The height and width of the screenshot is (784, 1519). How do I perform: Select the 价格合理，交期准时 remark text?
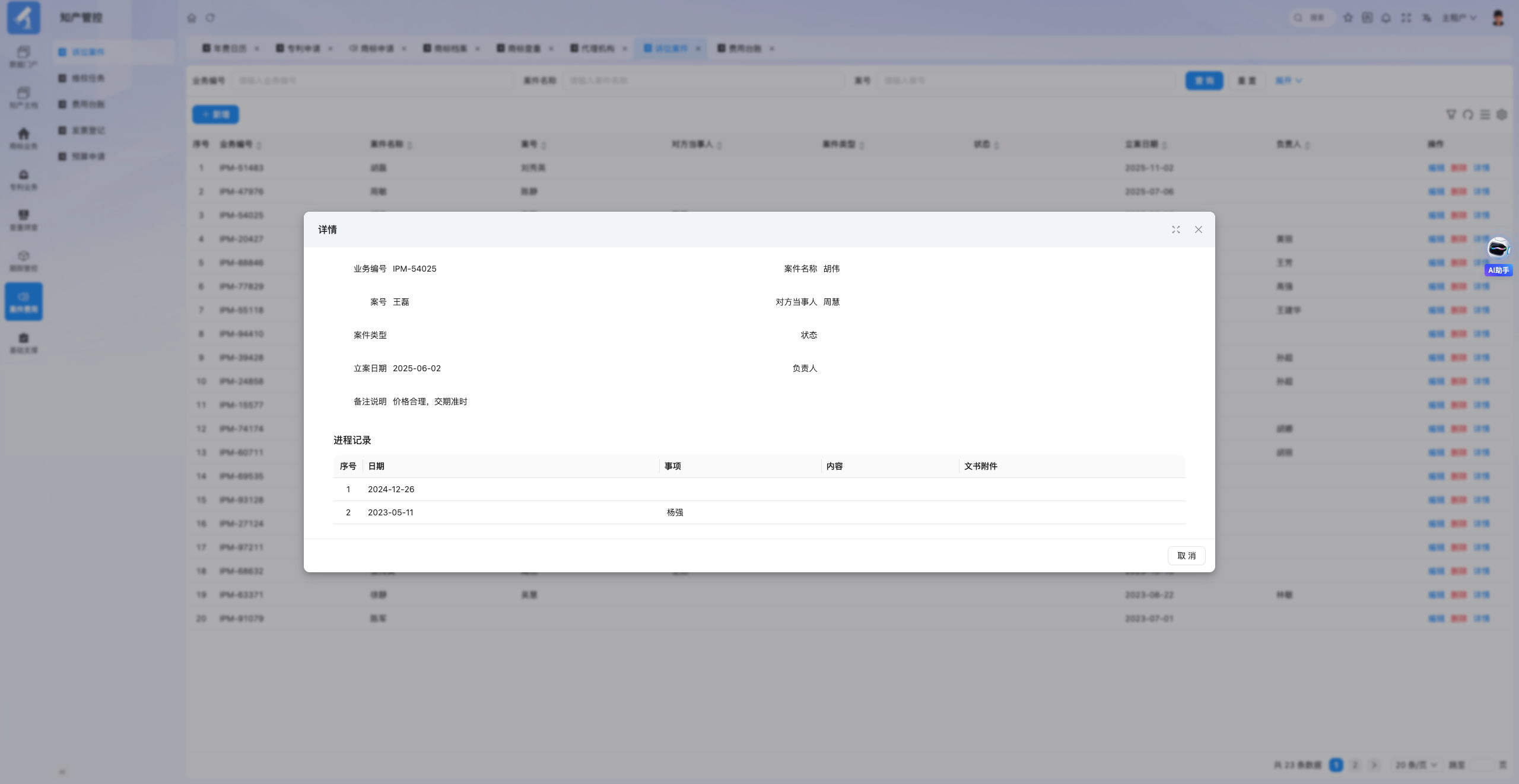click(x=430, y=401)
